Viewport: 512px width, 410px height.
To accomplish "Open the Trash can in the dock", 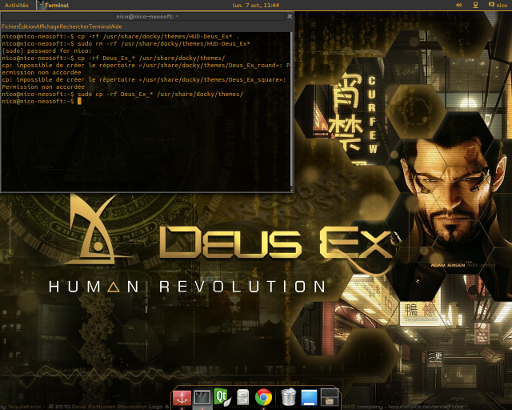I will (x=288, y=397).
